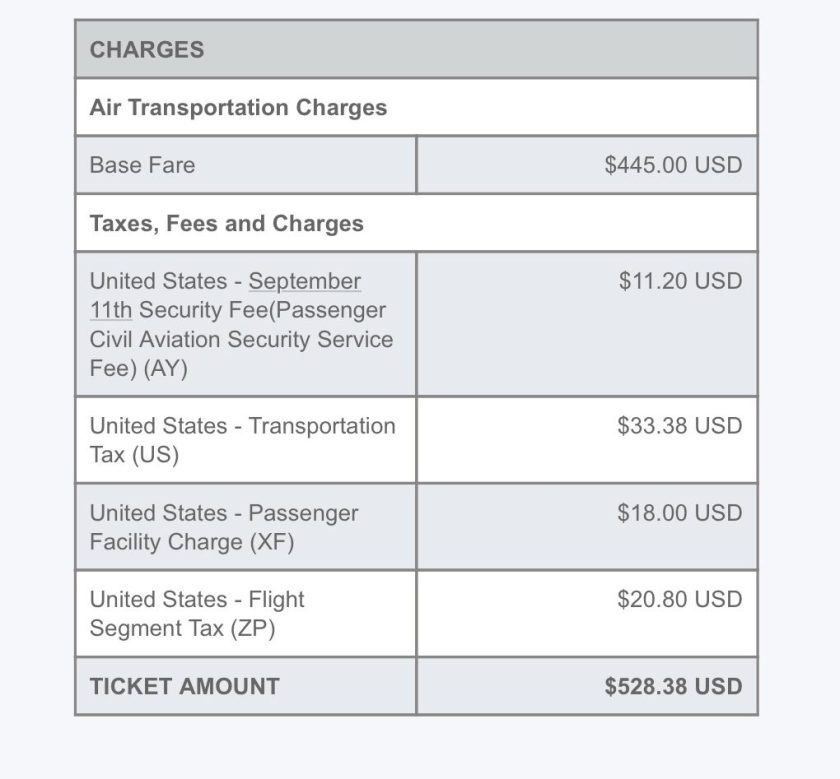
Task: Select the Air Transportation Charges heading
Action: click(x=238, y=108)
